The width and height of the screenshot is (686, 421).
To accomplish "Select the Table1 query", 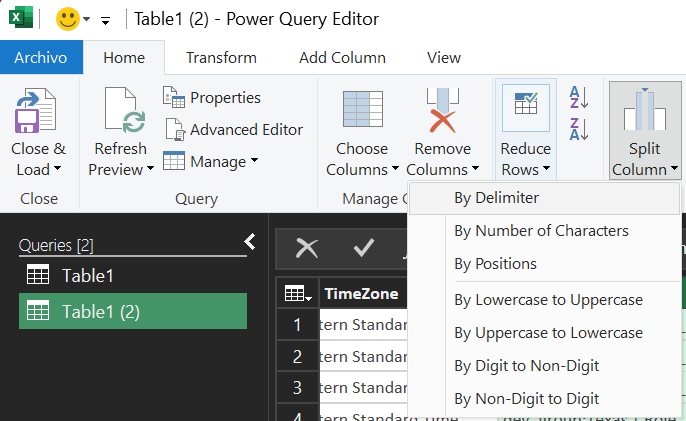I will pos(133,276).
